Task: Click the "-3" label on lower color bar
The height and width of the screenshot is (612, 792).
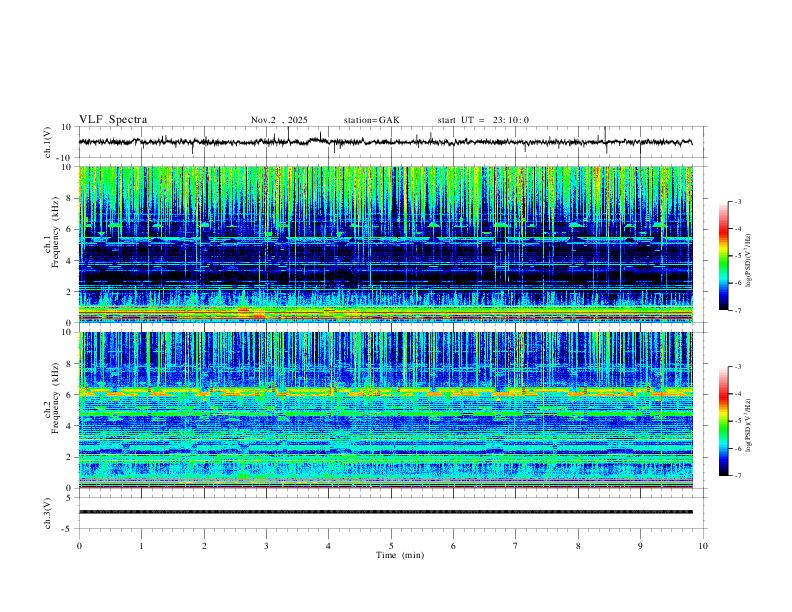Action: tap(737, 367)
